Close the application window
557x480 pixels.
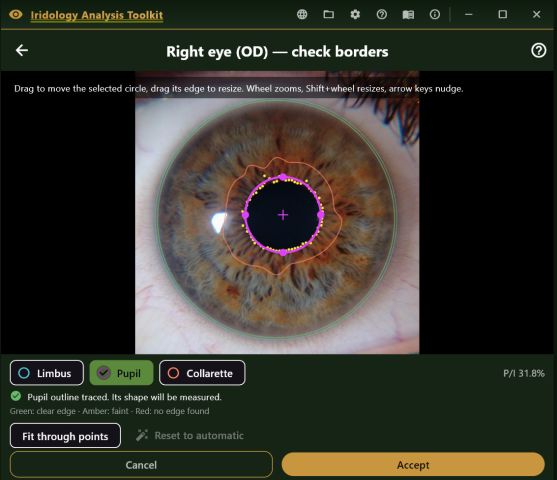pos(536,15)
